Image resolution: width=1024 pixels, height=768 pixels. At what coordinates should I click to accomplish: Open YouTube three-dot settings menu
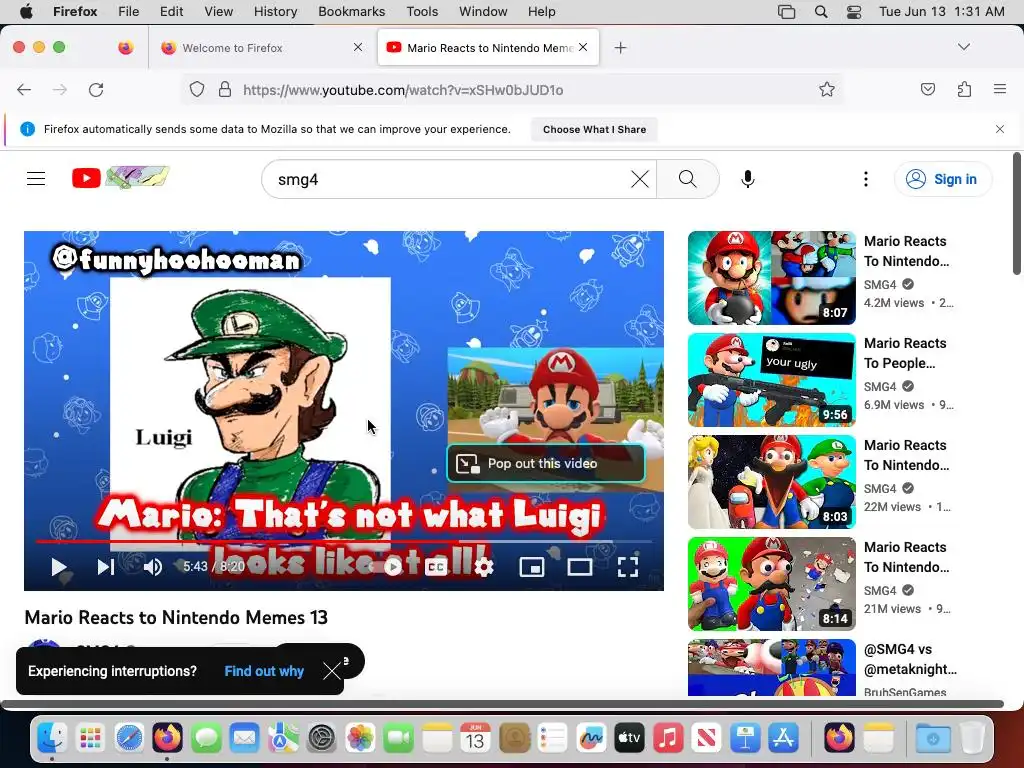866,179
